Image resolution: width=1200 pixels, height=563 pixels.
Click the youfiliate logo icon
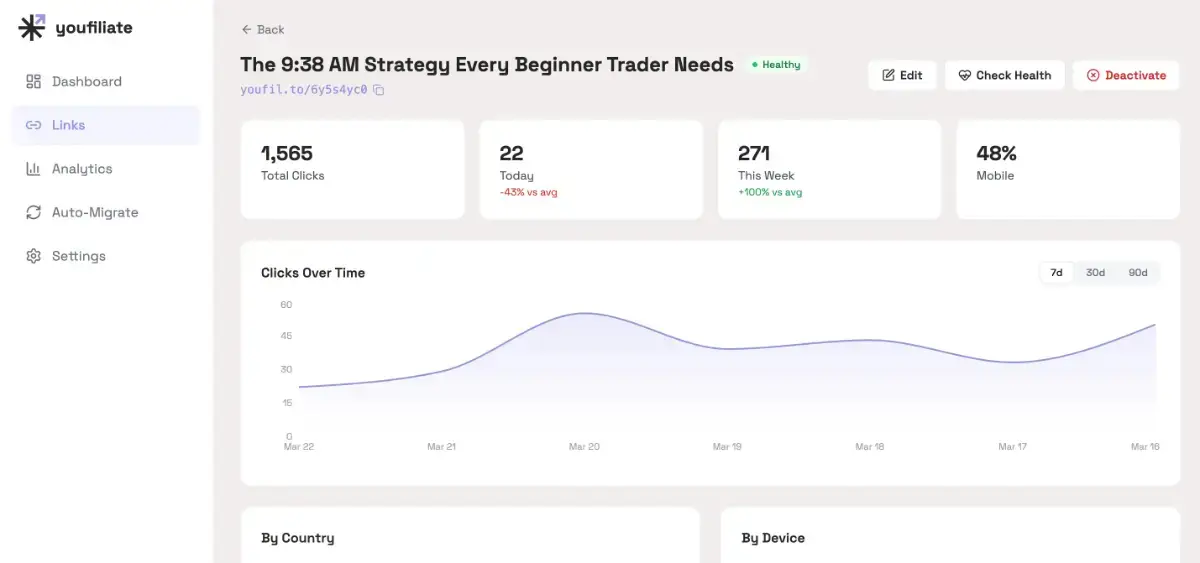[32, 28]
